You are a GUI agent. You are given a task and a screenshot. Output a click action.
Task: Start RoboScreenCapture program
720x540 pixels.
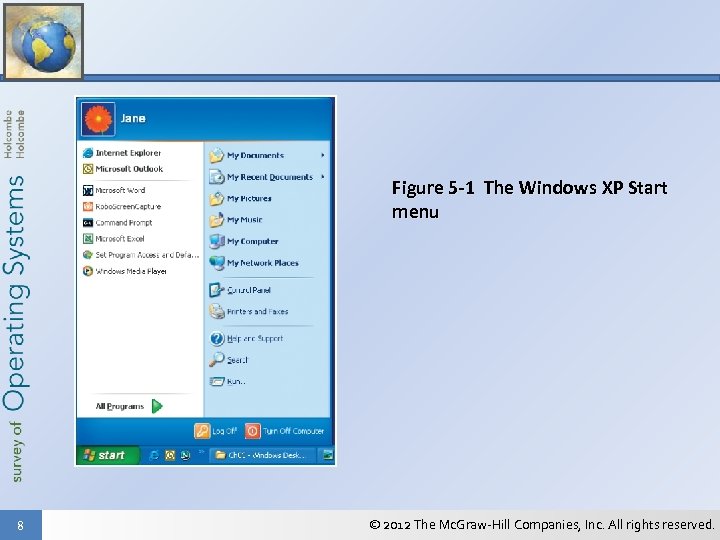(x=122, y=207)
